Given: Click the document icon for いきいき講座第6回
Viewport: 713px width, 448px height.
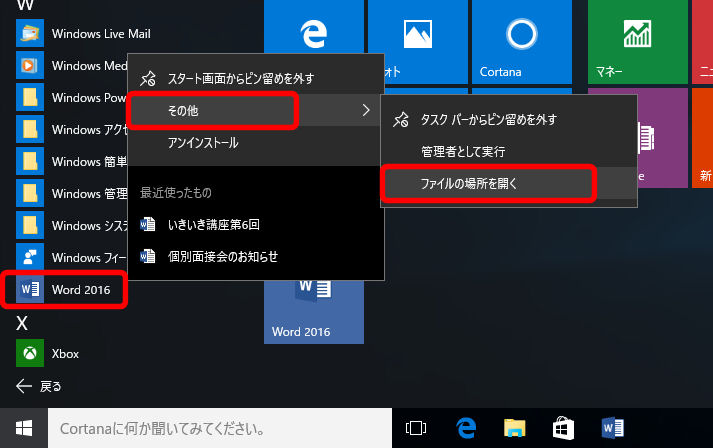Looking at the screenshot, I should [147, 224].
